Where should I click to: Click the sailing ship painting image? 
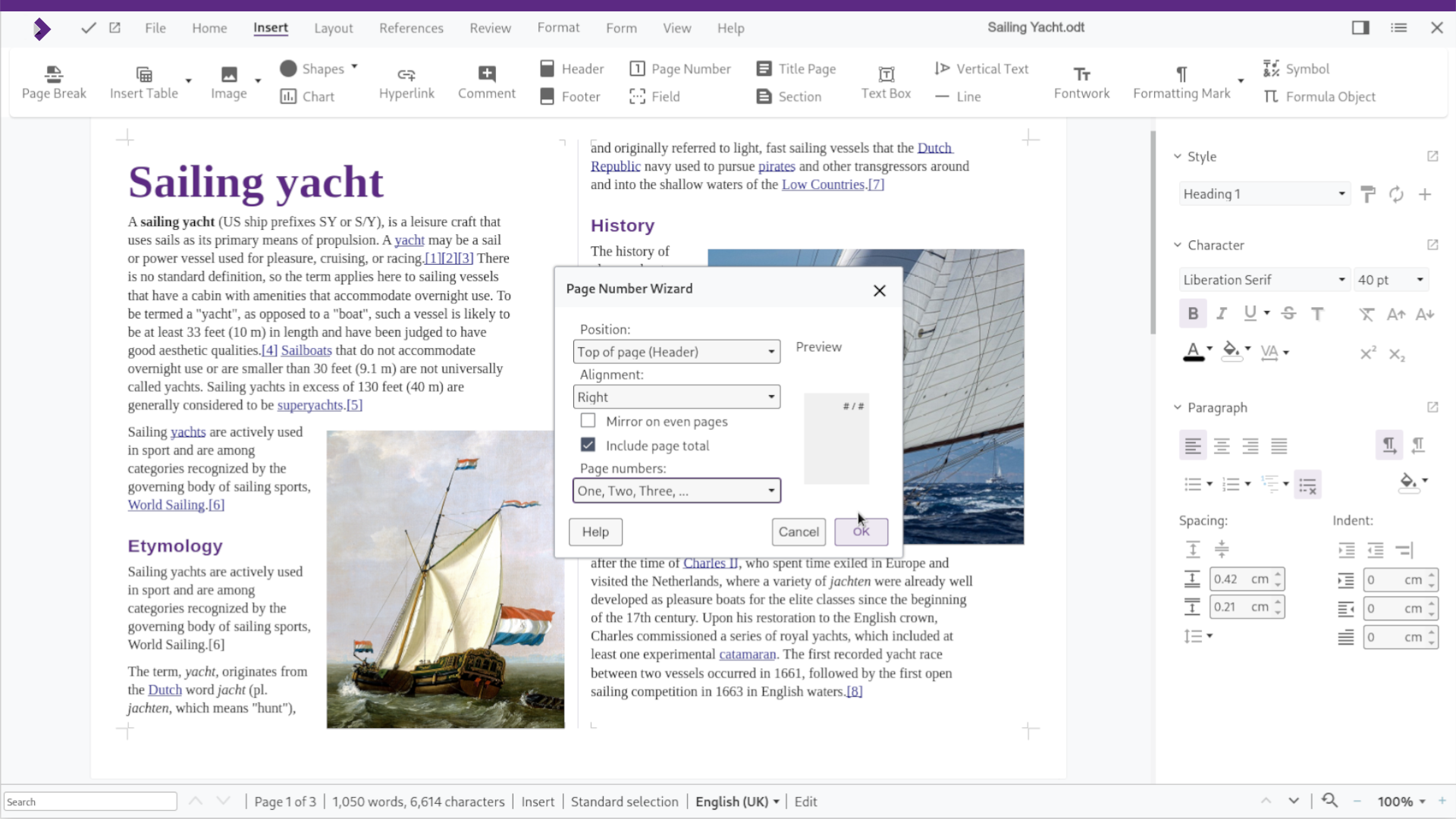tap(445, 579)
